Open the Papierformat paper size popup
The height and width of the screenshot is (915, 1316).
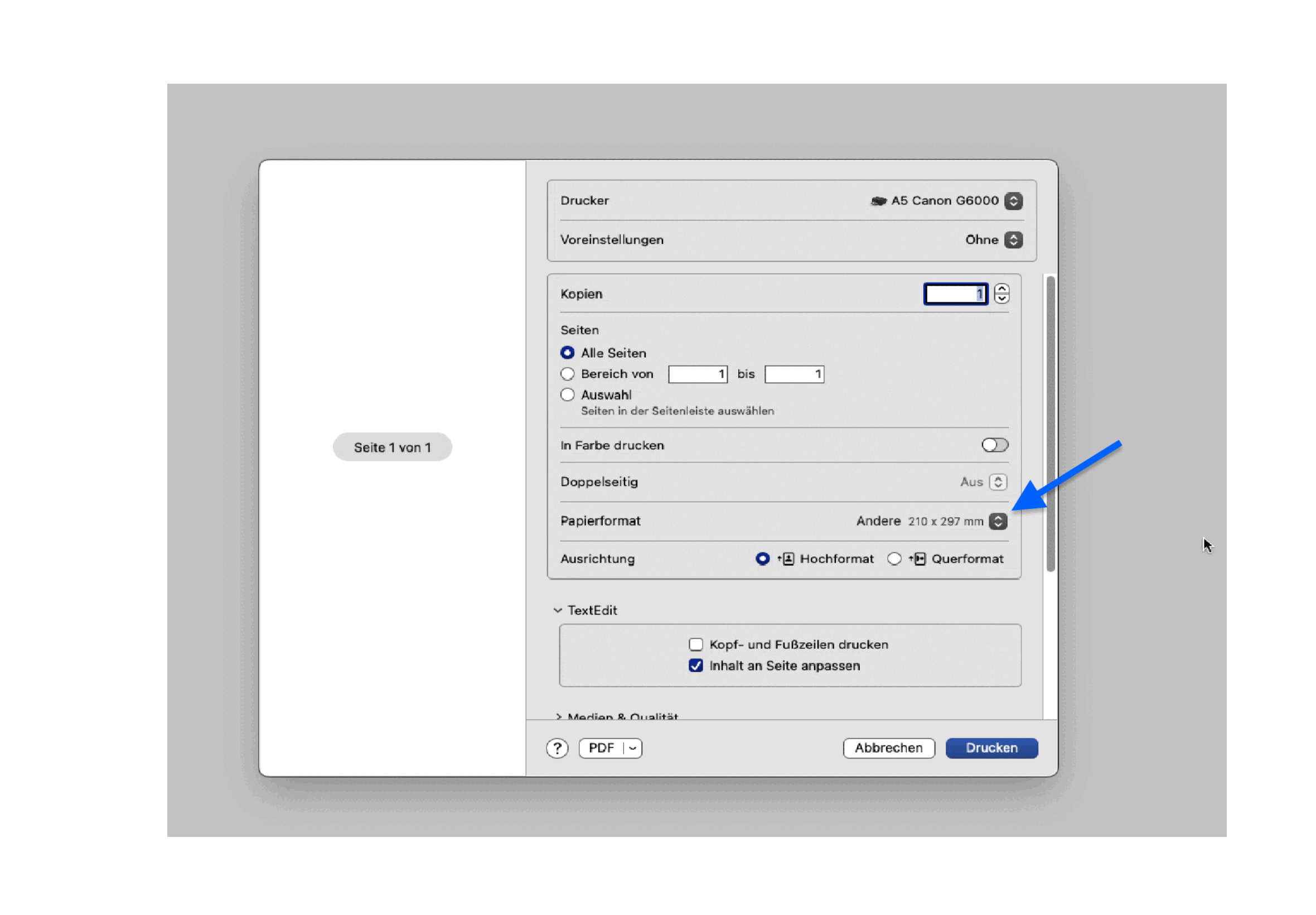click(998, 521)
